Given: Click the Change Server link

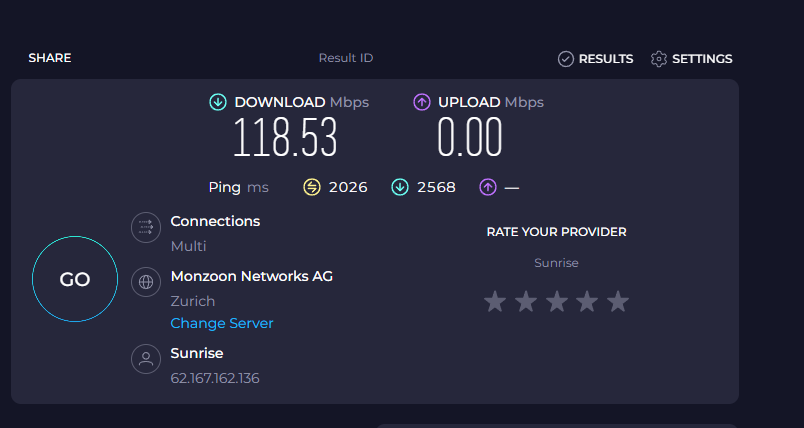Looking at the screenshot, I should (x=222, y=323).
